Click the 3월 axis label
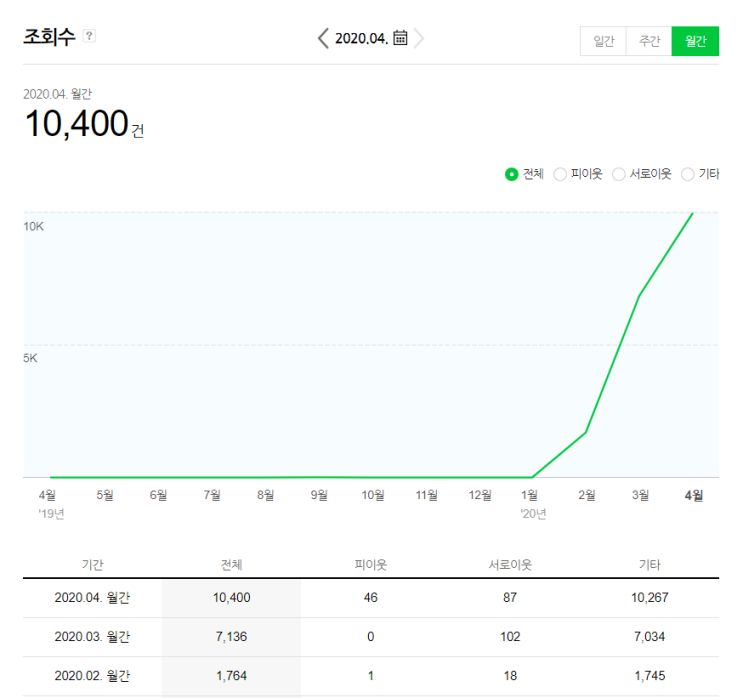Image resolution: width=743 pixels, height=698 pixels. [x=640, y=495]
